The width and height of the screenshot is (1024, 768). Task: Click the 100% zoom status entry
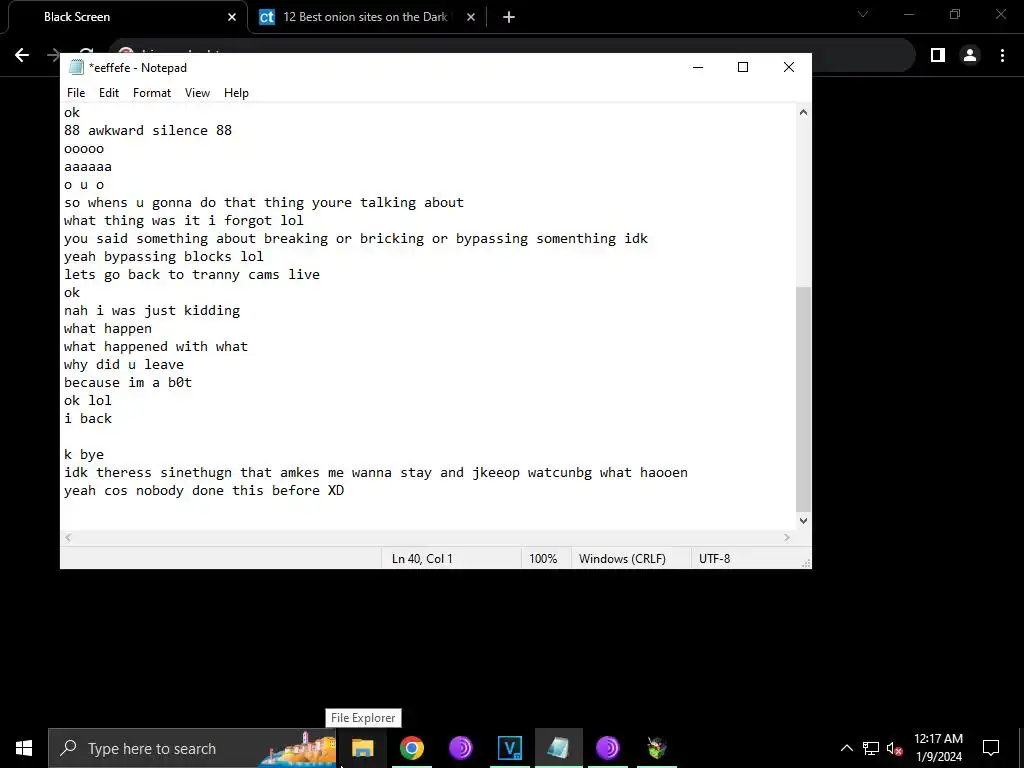click(x=543, y=558)
